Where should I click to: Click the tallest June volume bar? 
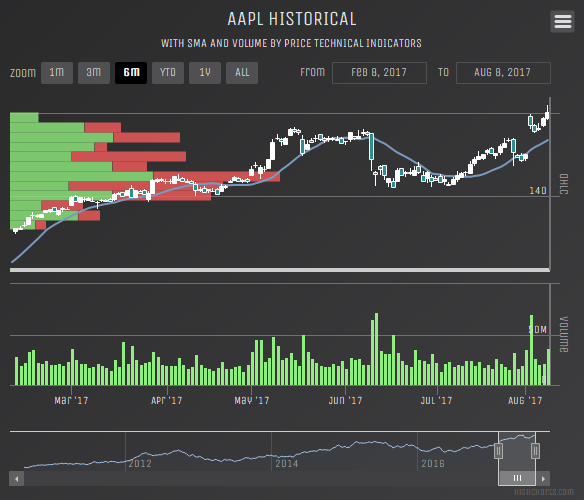click(376, 349)
